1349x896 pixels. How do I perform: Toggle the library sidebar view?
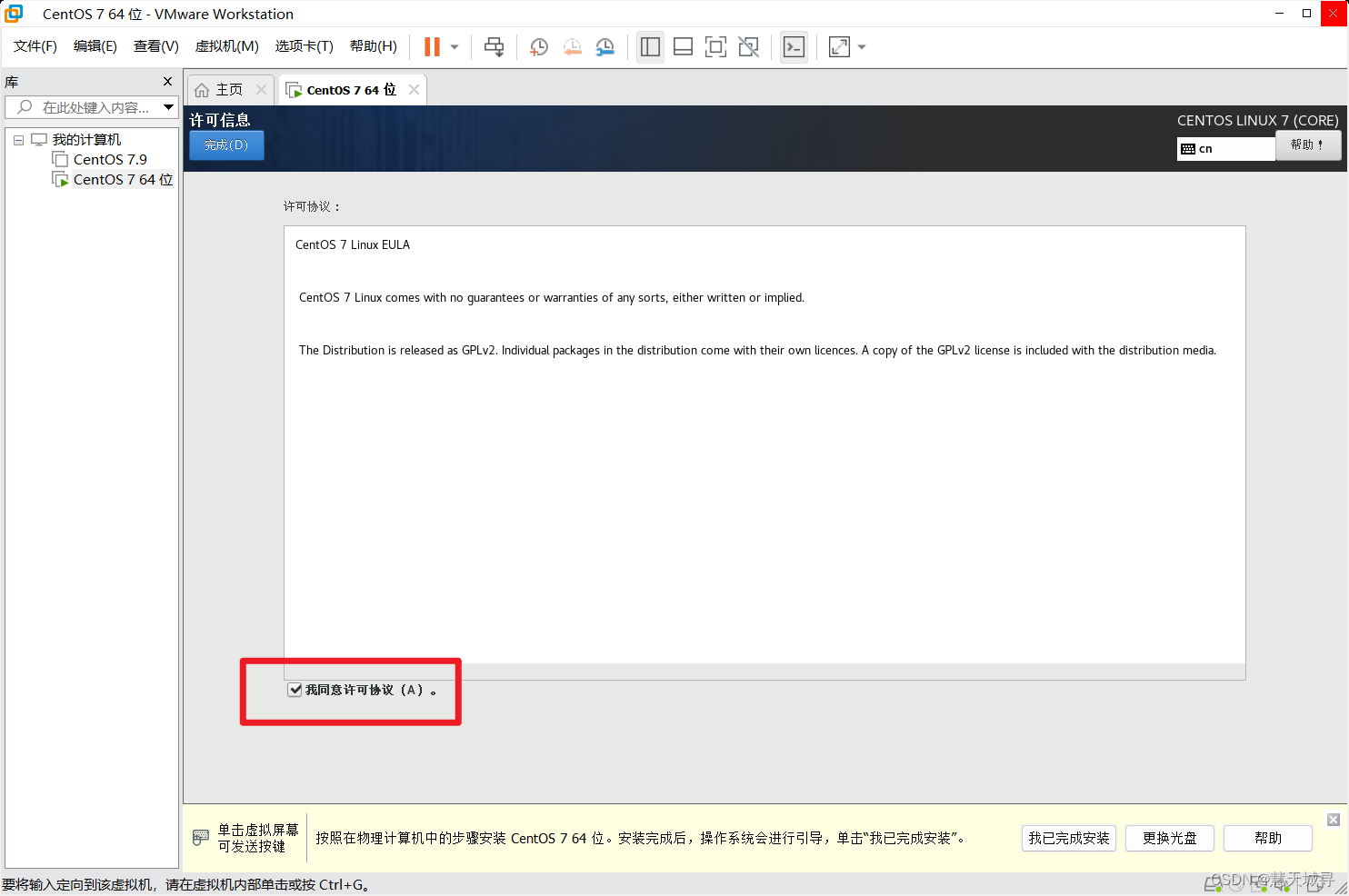pos(650,47)
